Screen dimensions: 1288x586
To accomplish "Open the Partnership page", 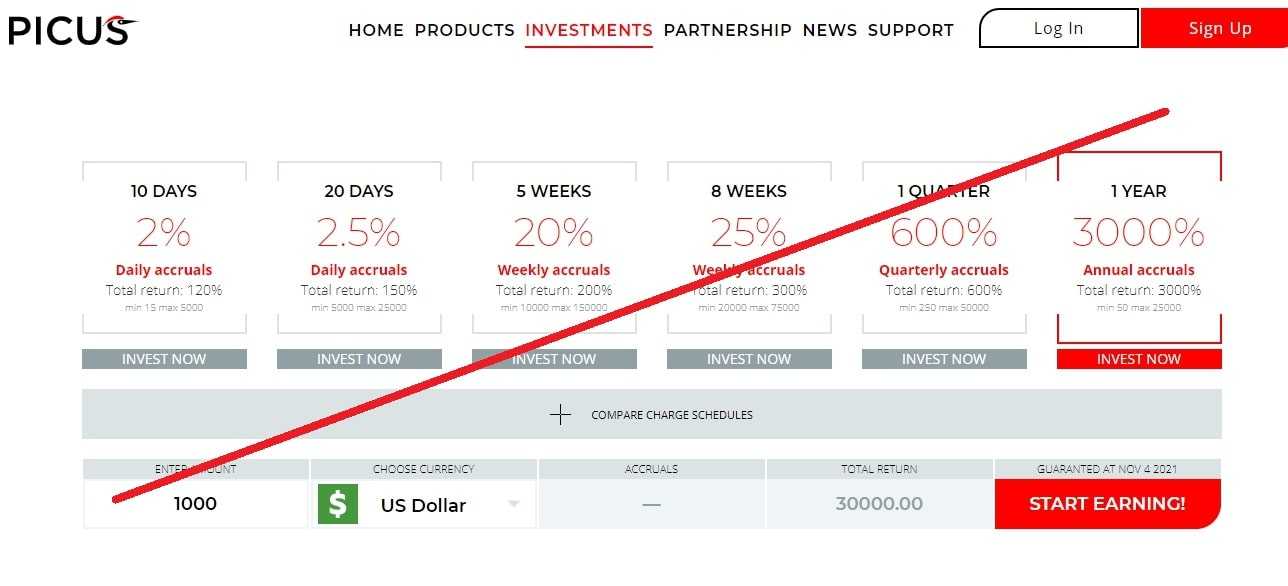I will click(728, 30).
